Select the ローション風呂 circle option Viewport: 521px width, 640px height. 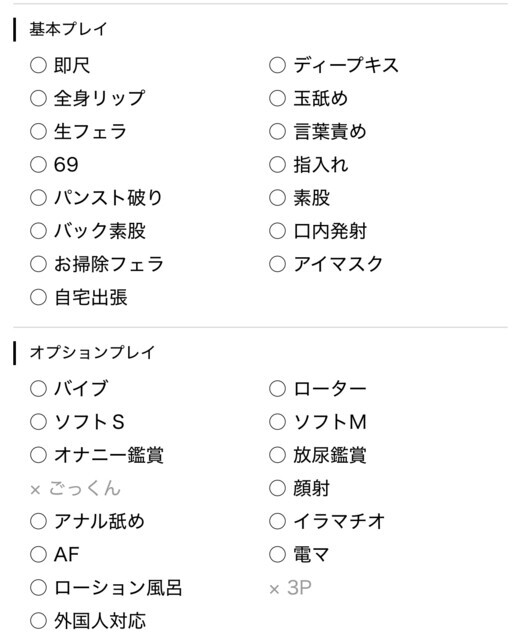click(38, 587)
